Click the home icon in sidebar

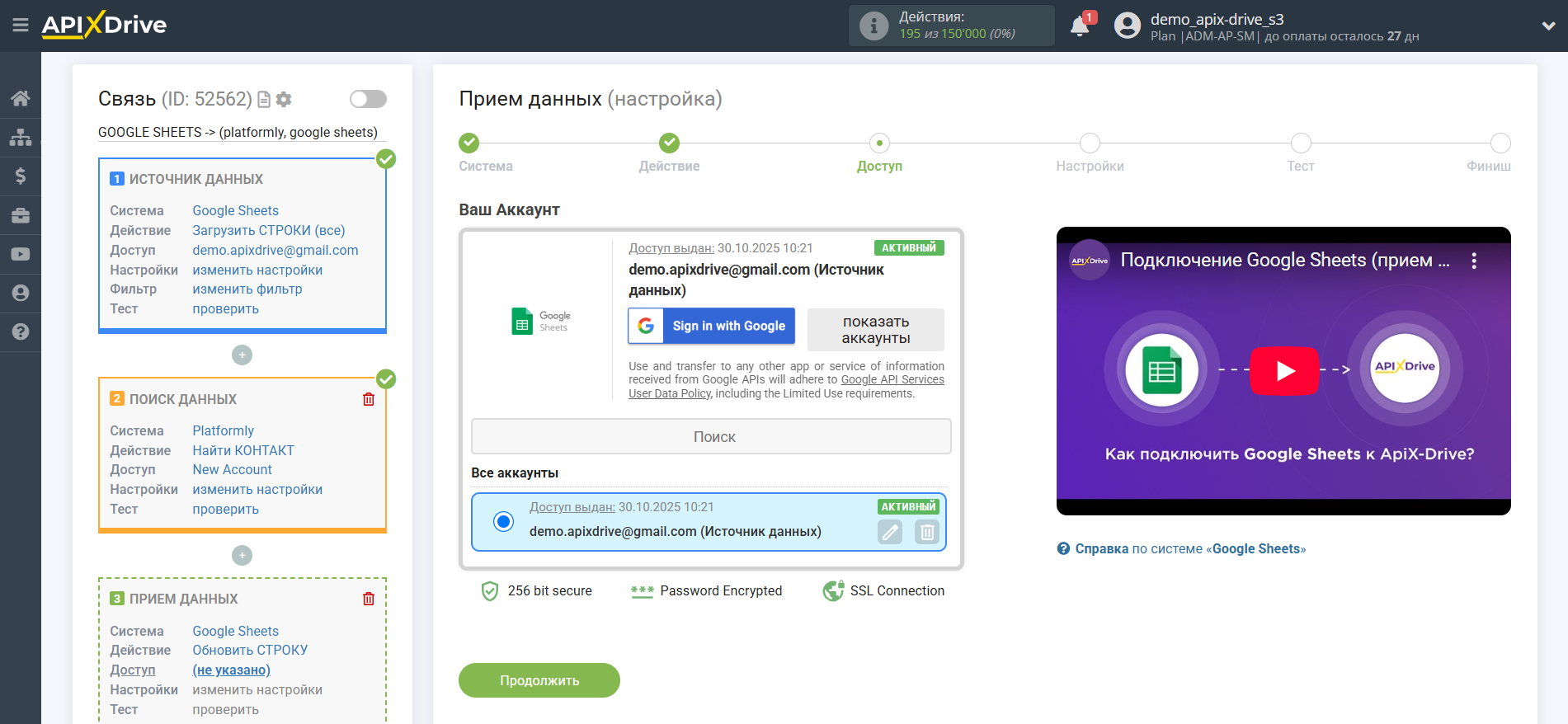[21, 98]
